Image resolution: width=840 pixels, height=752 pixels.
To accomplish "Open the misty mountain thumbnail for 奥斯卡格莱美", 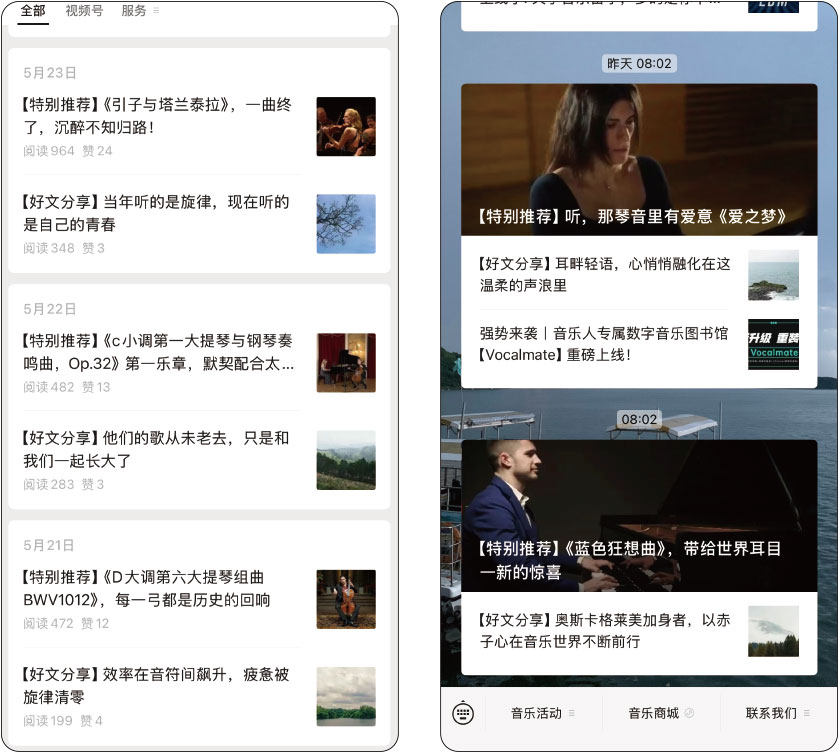I will click(x=773, y=631).
